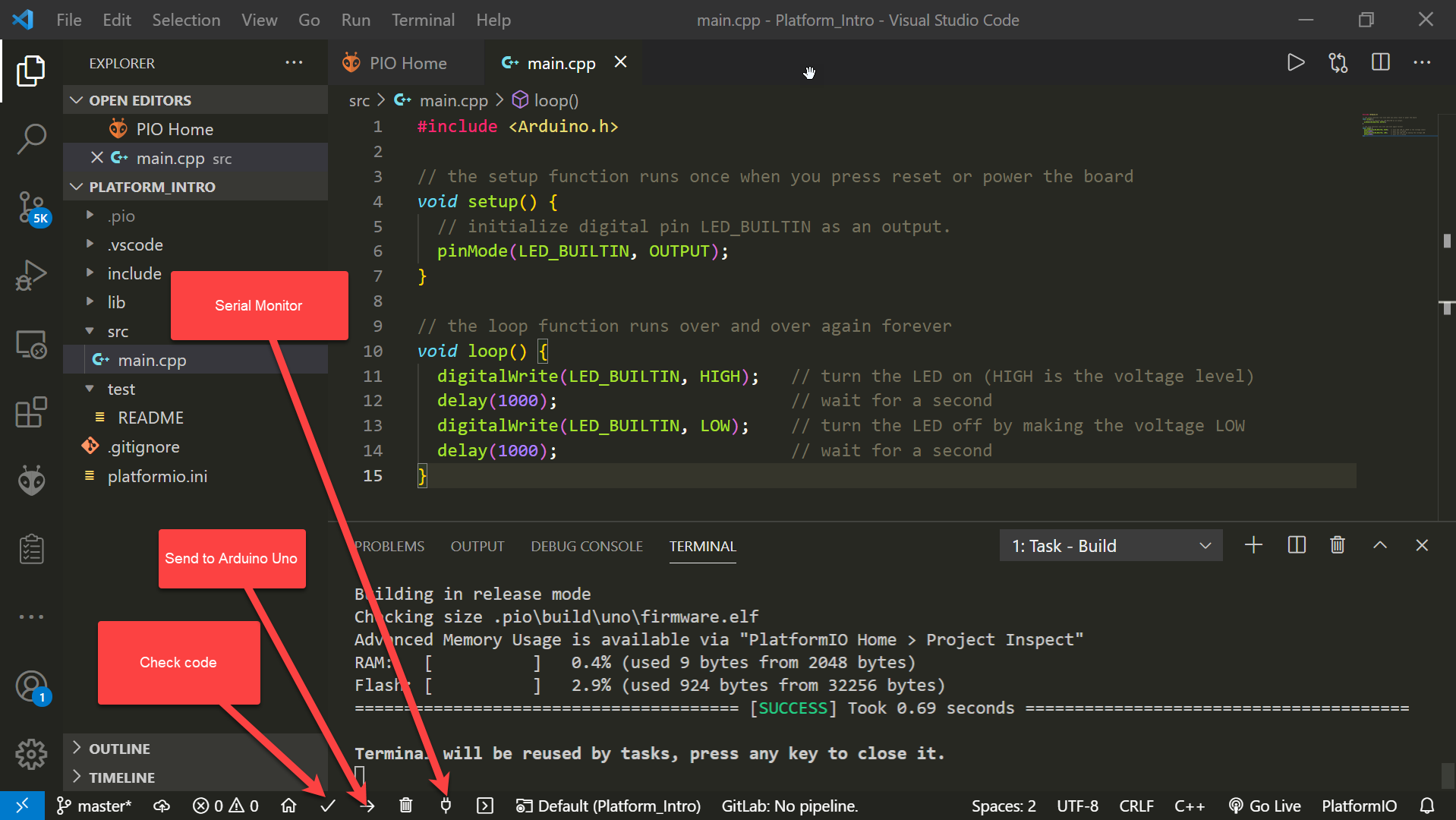Screen dimensions: 1456x820
Task: Click the sync changes cloud icon
Action: tap(162, 806)
